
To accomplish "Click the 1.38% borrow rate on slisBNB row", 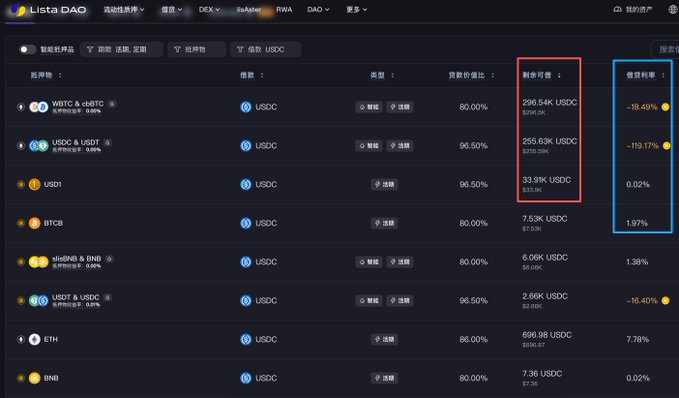I will pyautogui.click(x=637, y=262).
